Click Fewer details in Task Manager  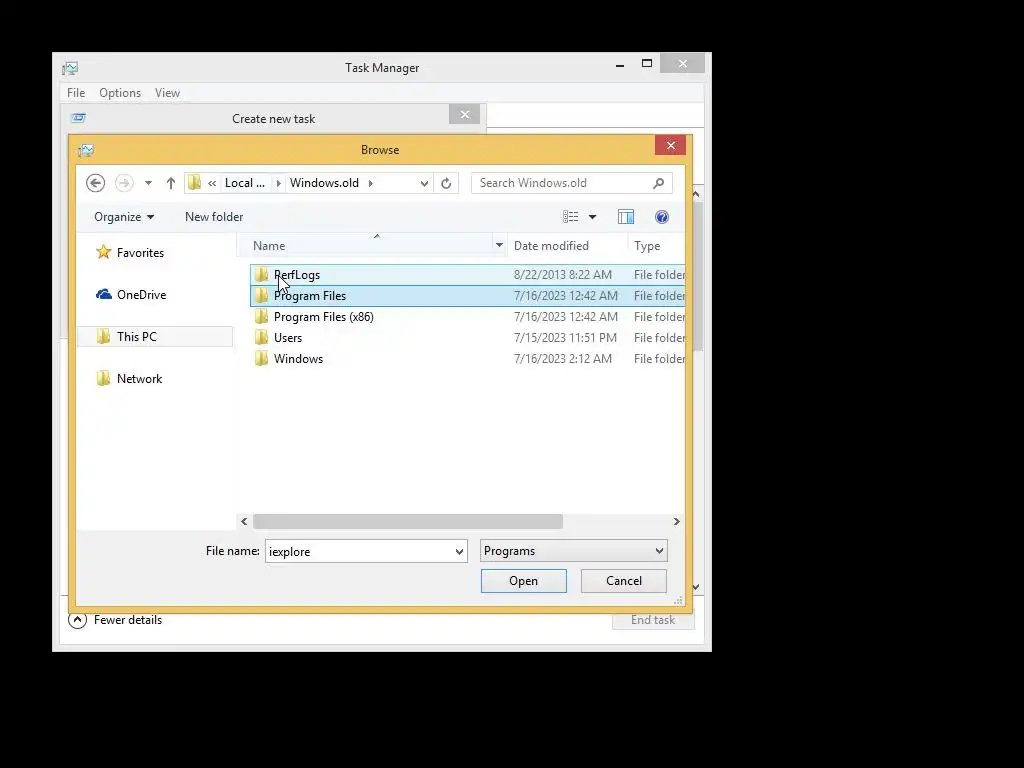pos(128,620)
